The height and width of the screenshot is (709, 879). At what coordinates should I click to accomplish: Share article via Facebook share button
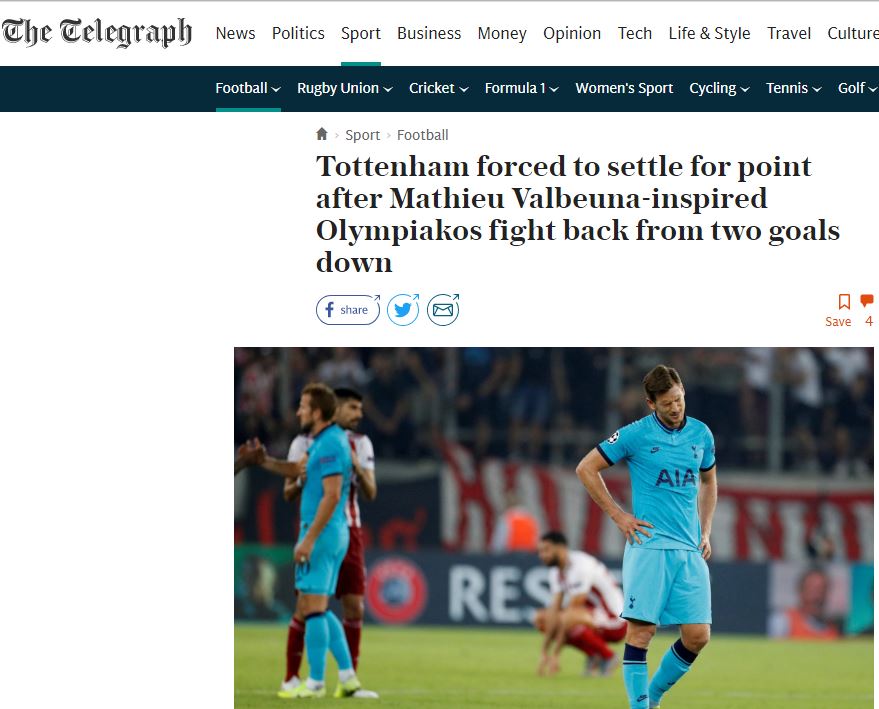(348, 310)
